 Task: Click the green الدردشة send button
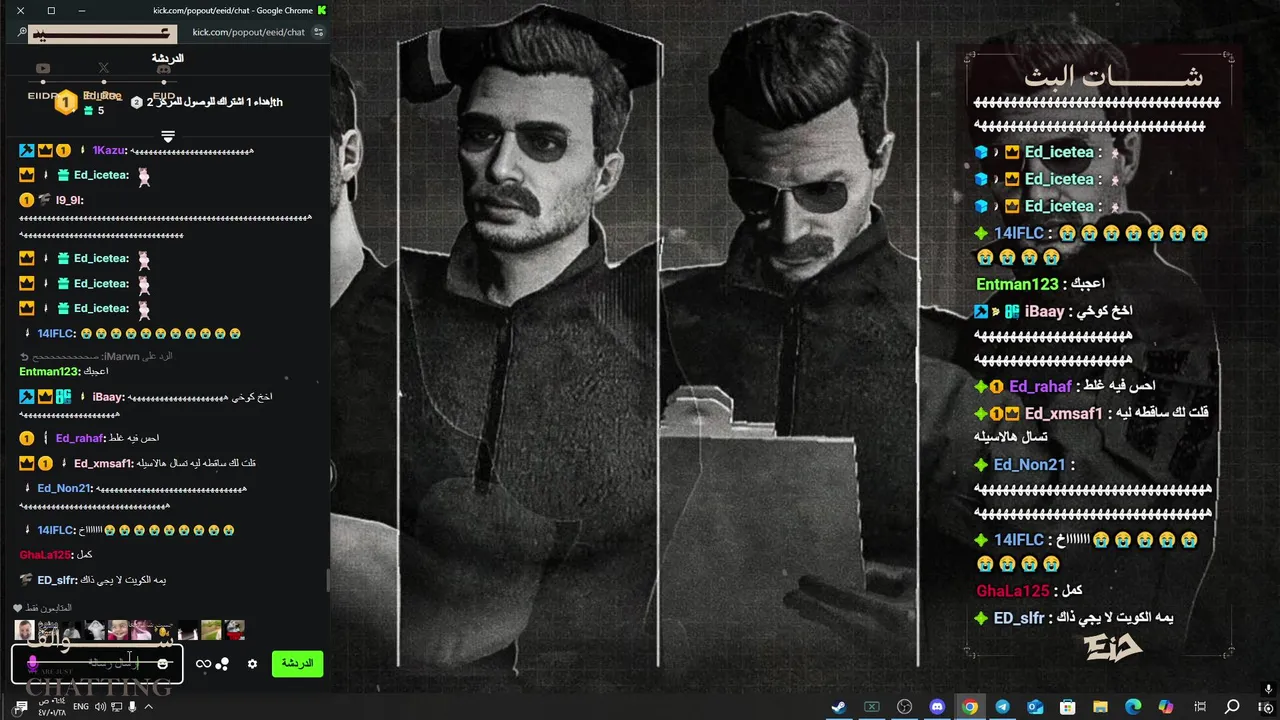(x=297, y=663)
